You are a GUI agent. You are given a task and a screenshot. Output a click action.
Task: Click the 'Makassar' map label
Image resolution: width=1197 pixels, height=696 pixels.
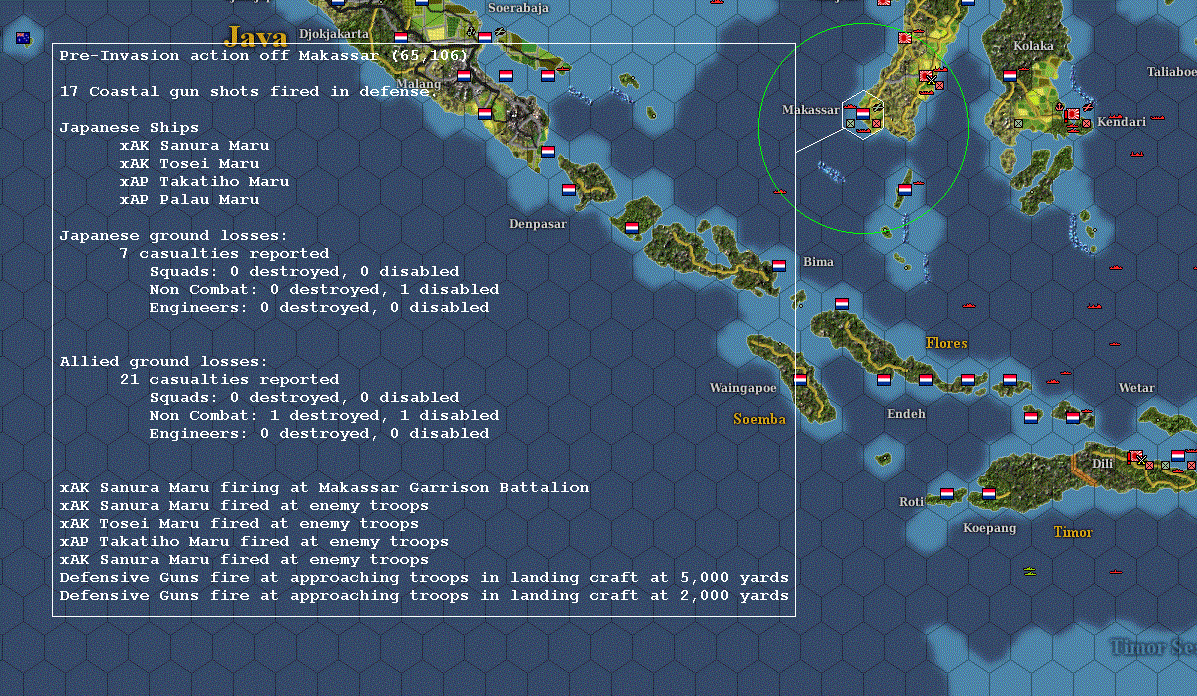[x=811, y=110]
